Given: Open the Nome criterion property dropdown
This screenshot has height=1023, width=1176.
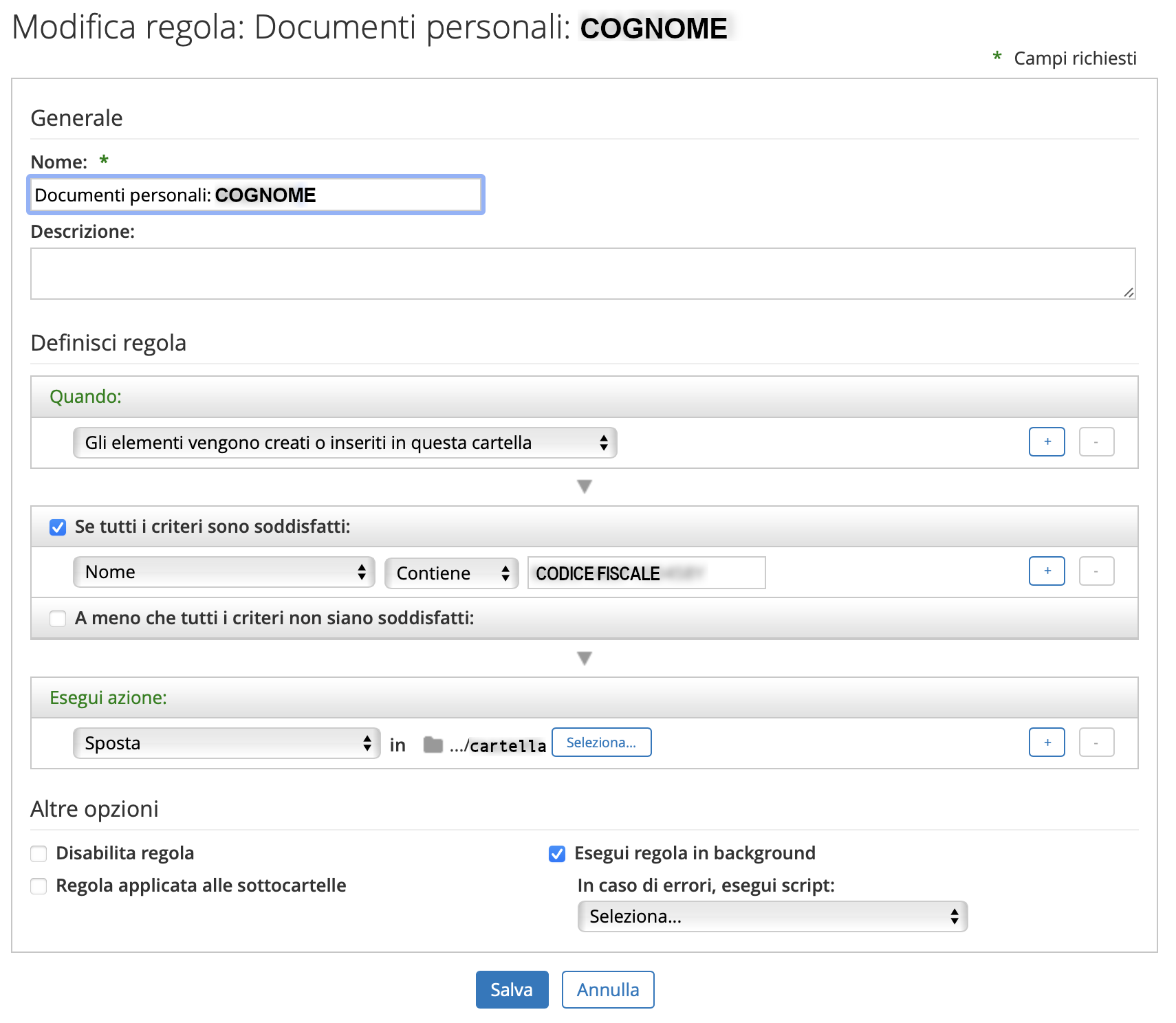Looking at the screenshot, I should tap(224, 572).
